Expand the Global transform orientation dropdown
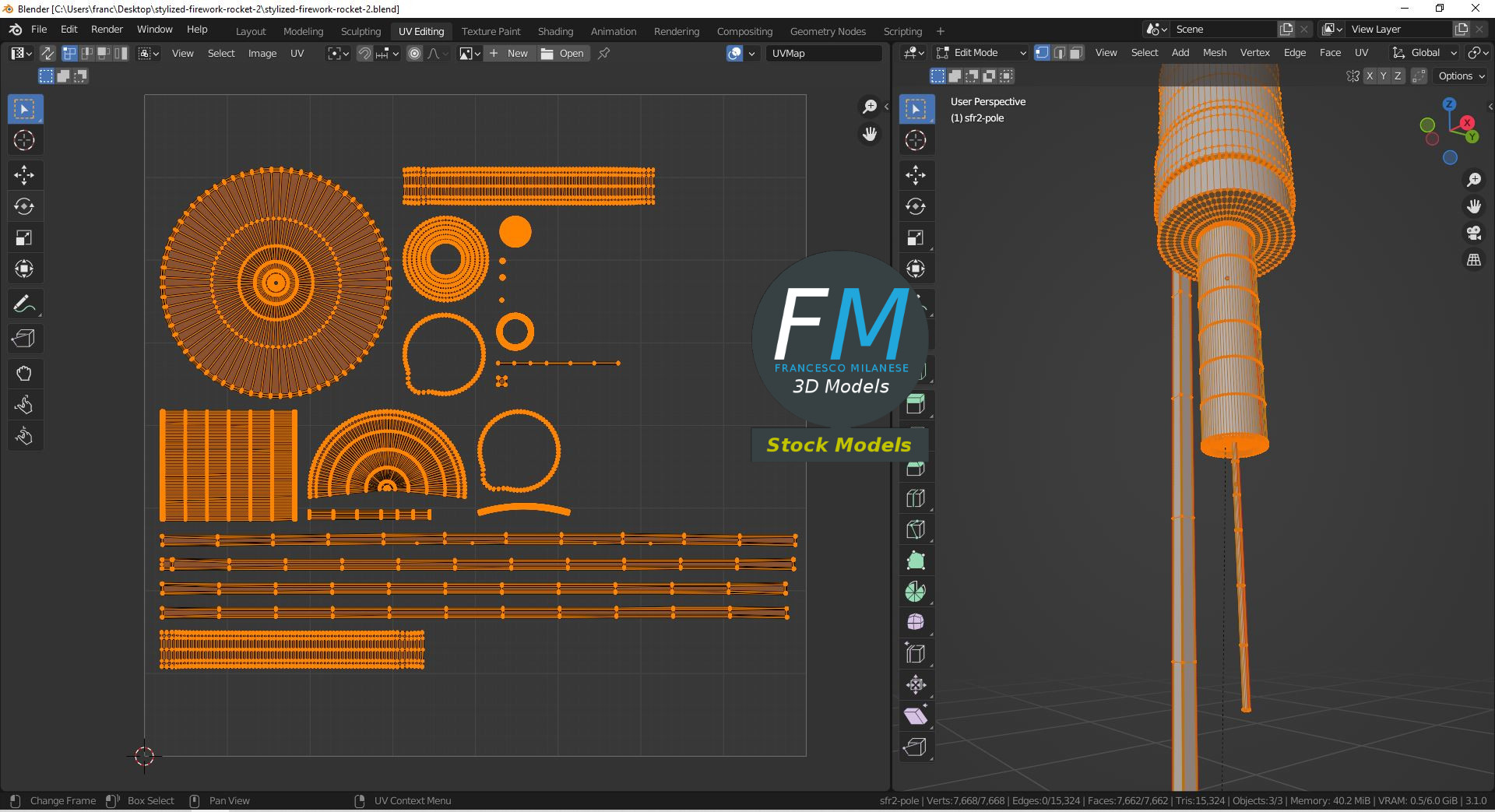Image resolution: width=1495 pixels, height=812 pixels. pyautogui.click(x=1425, y=53)
